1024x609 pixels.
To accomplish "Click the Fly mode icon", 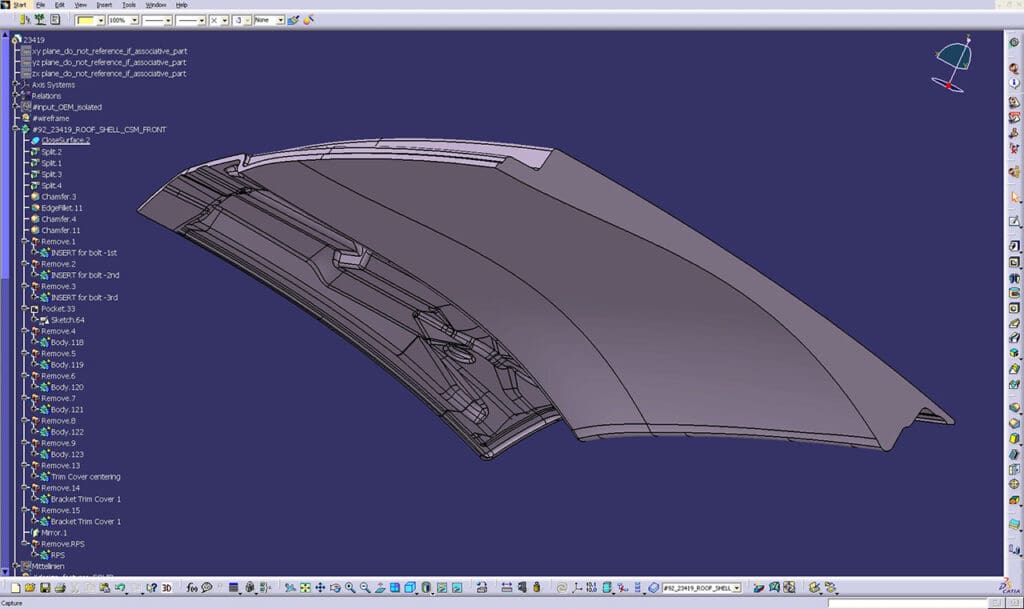I will point(290,588).
